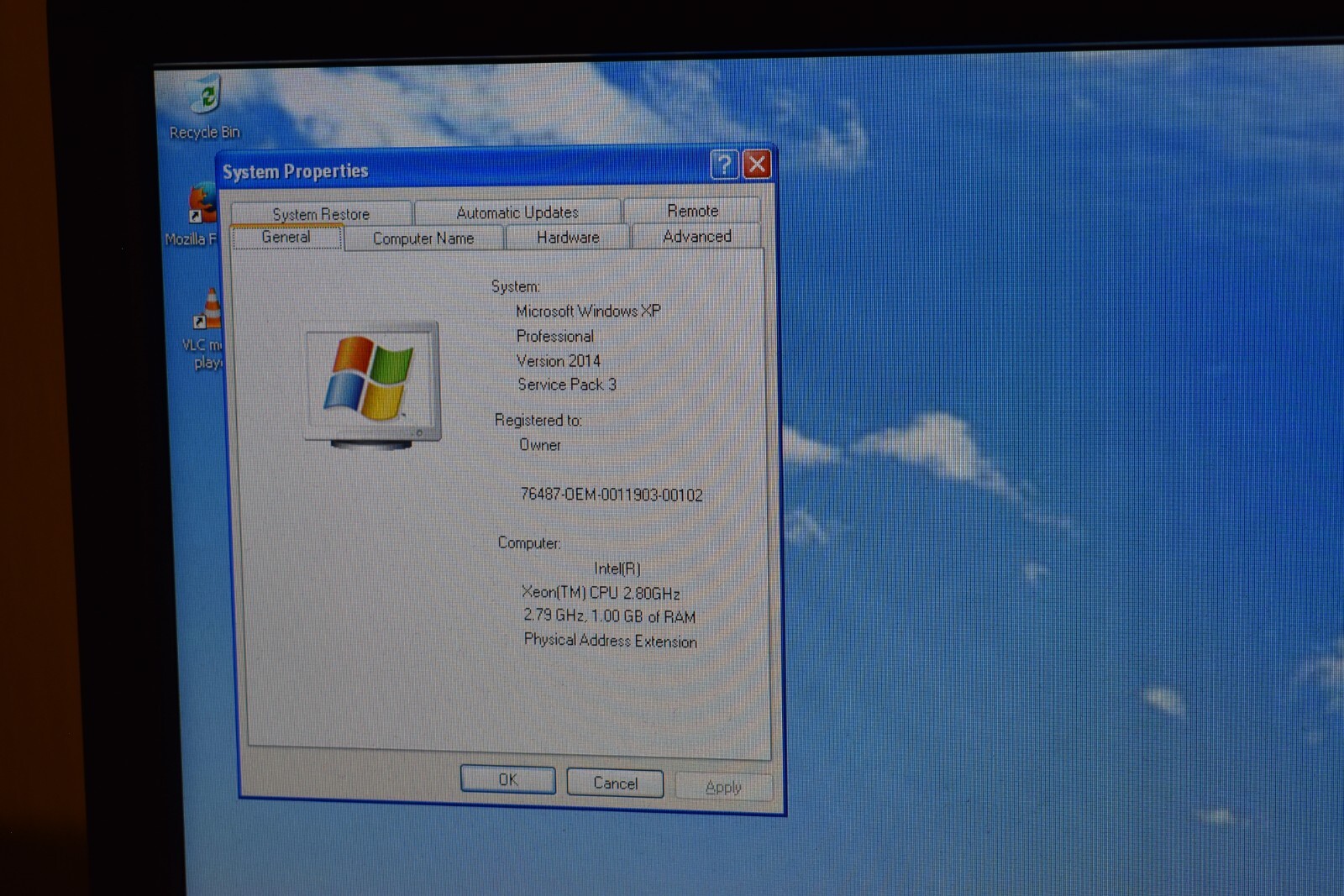Click the 'Registered to:' label
The height and width of the screenshot is (896, 1344).
[x=538, y=420]
